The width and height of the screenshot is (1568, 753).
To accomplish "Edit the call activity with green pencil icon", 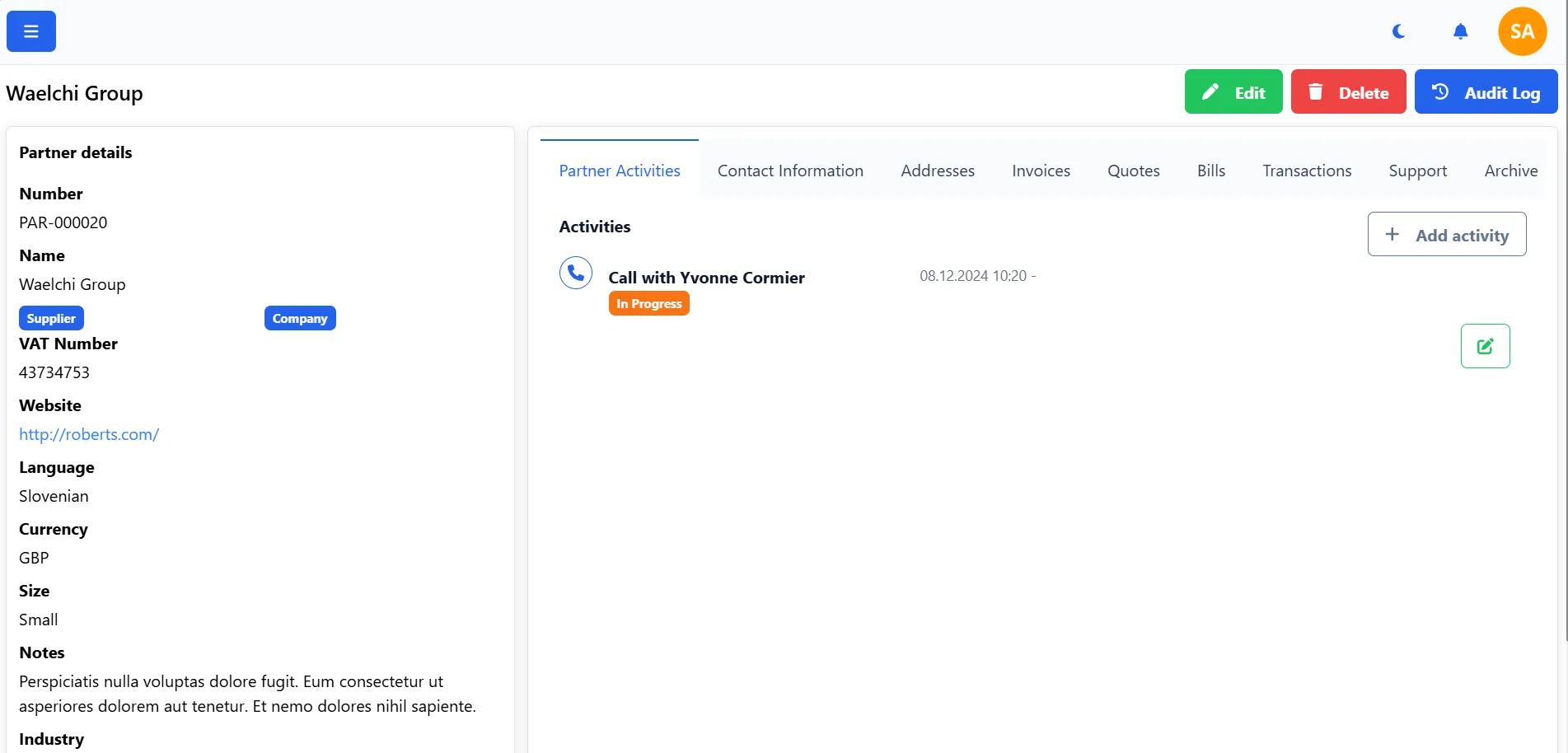I will point(1485,346).
